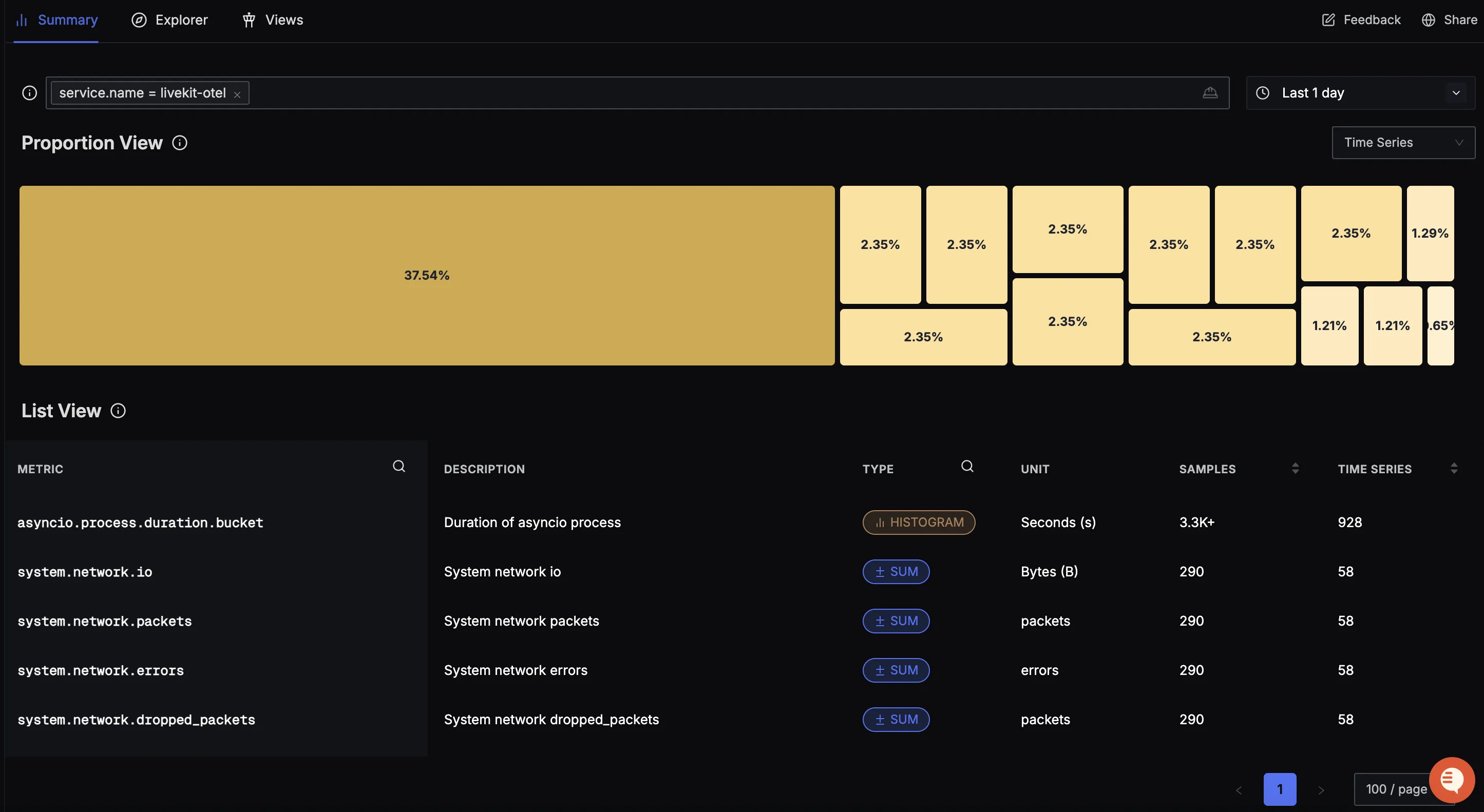Click the search icon in the TYPE column

967,467
